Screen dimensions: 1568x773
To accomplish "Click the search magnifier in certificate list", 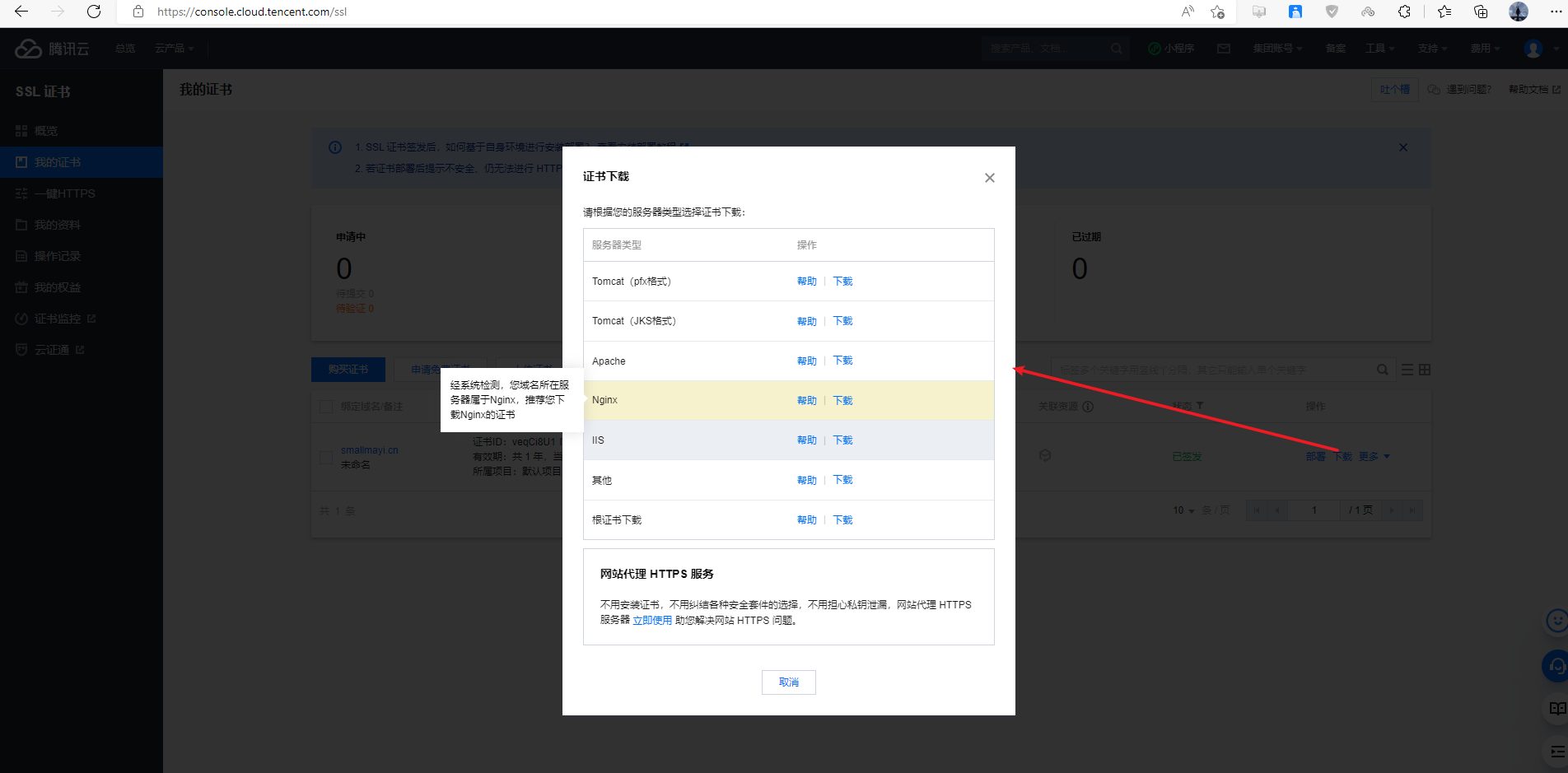I will click(x=1383, y=370).
